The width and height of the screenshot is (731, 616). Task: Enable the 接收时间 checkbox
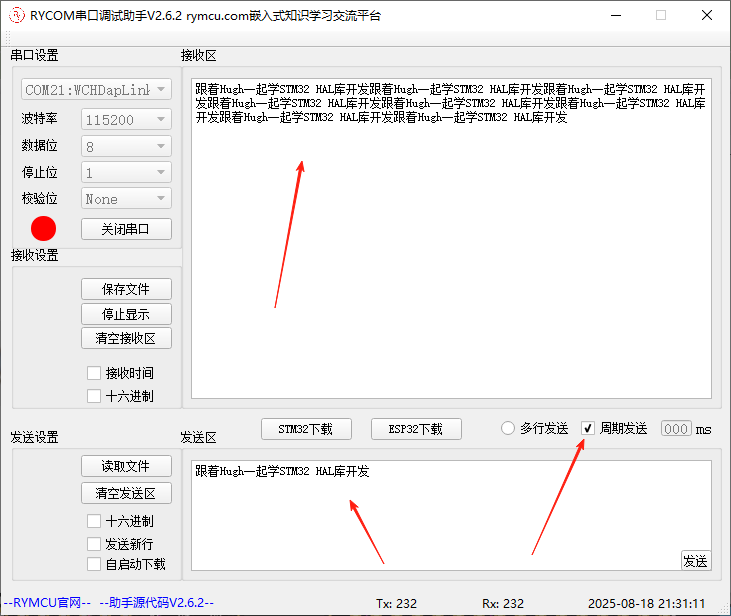pos(94,373)
